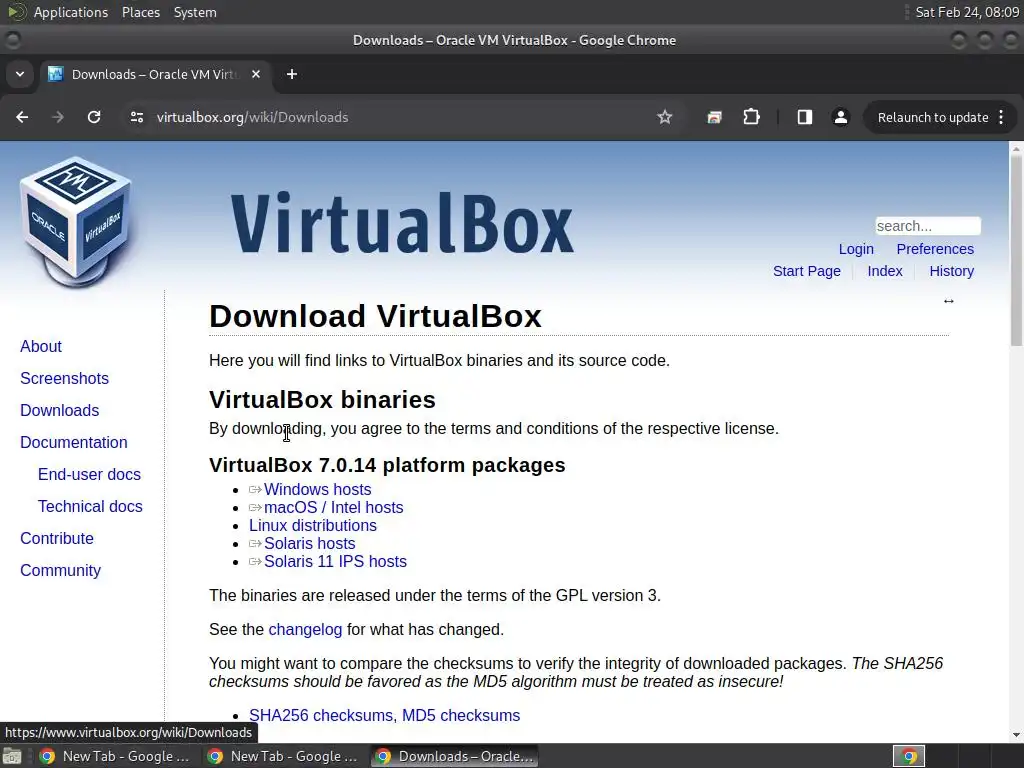1024x768 pixels.
Task: Go back using the browser back arrow
Action: click(22, 117)
